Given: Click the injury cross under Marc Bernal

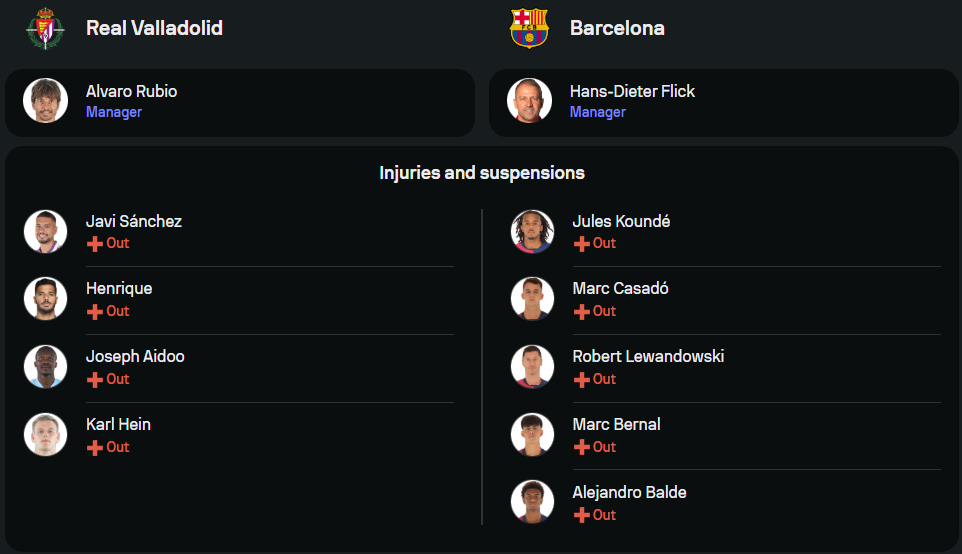Looking at the screenshot, I should tap(581, 447).
